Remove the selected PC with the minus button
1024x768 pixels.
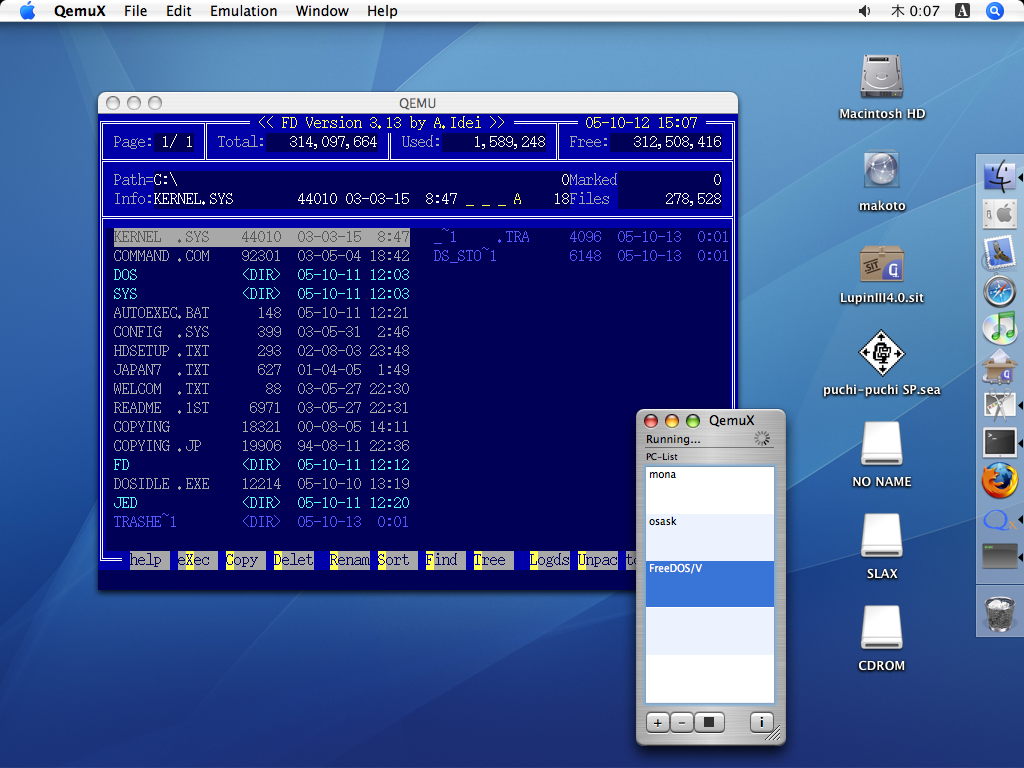682,722
